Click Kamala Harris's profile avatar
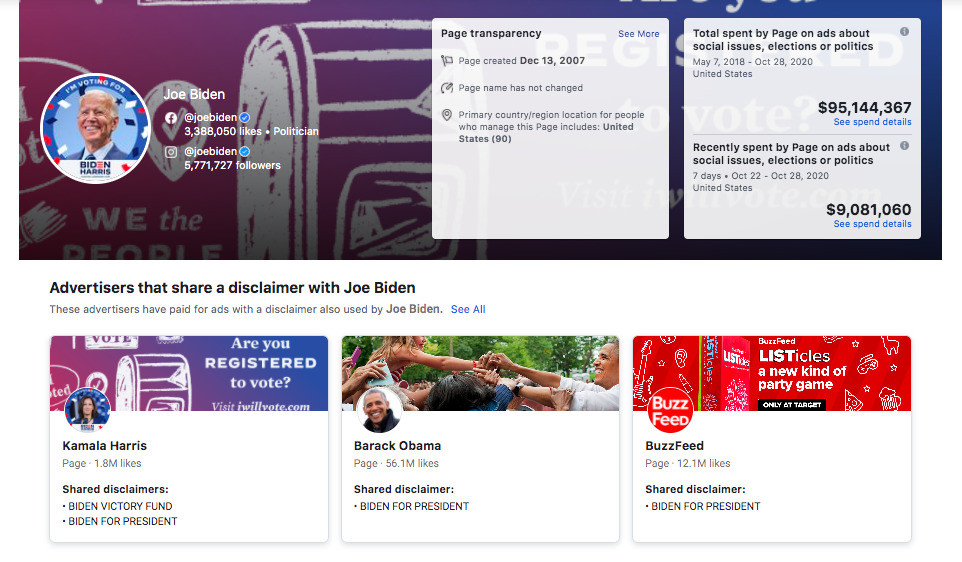Image resolution: width=962 pixels, height=562 pixels. [x=87, y=409]
